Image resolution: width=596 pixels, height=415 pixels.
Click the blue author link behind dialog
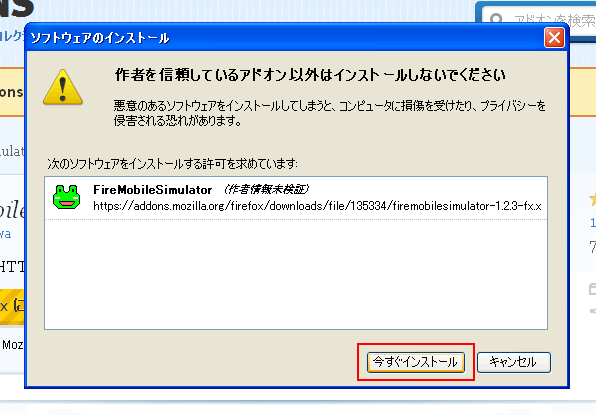pos(6,233)
